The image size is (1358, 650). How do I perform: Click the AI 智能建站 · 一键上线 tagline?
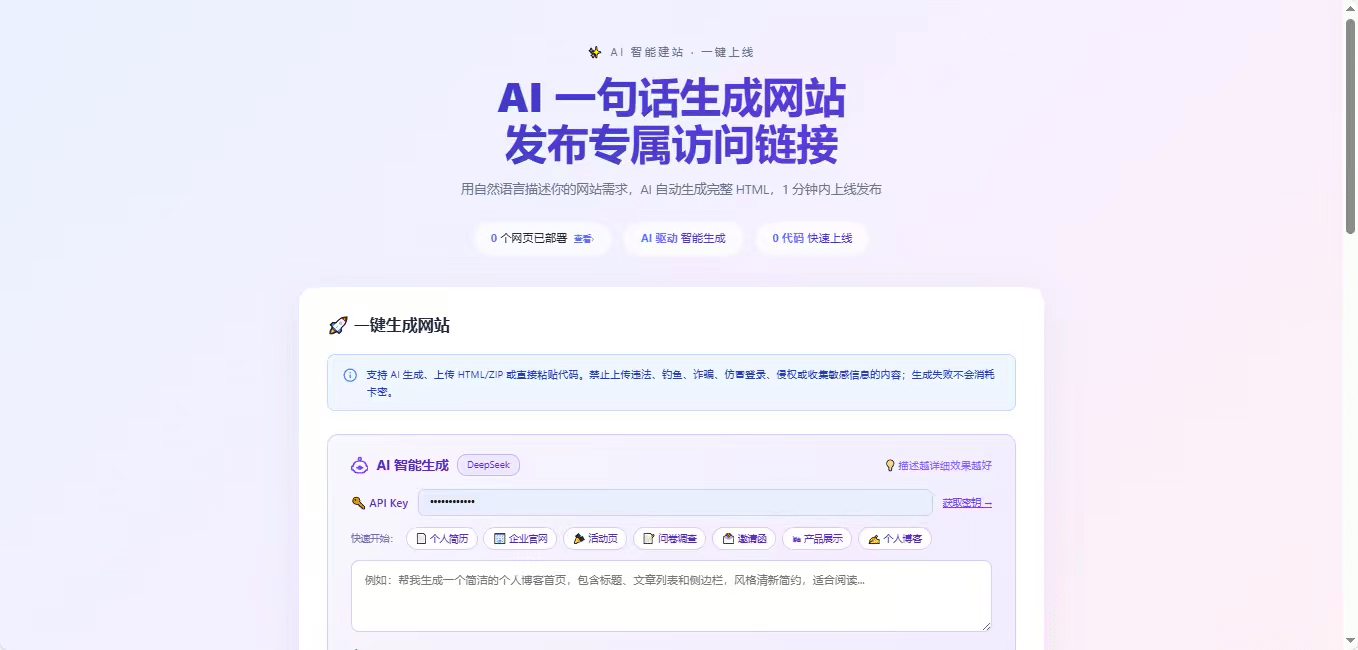(x=681, y=52)
